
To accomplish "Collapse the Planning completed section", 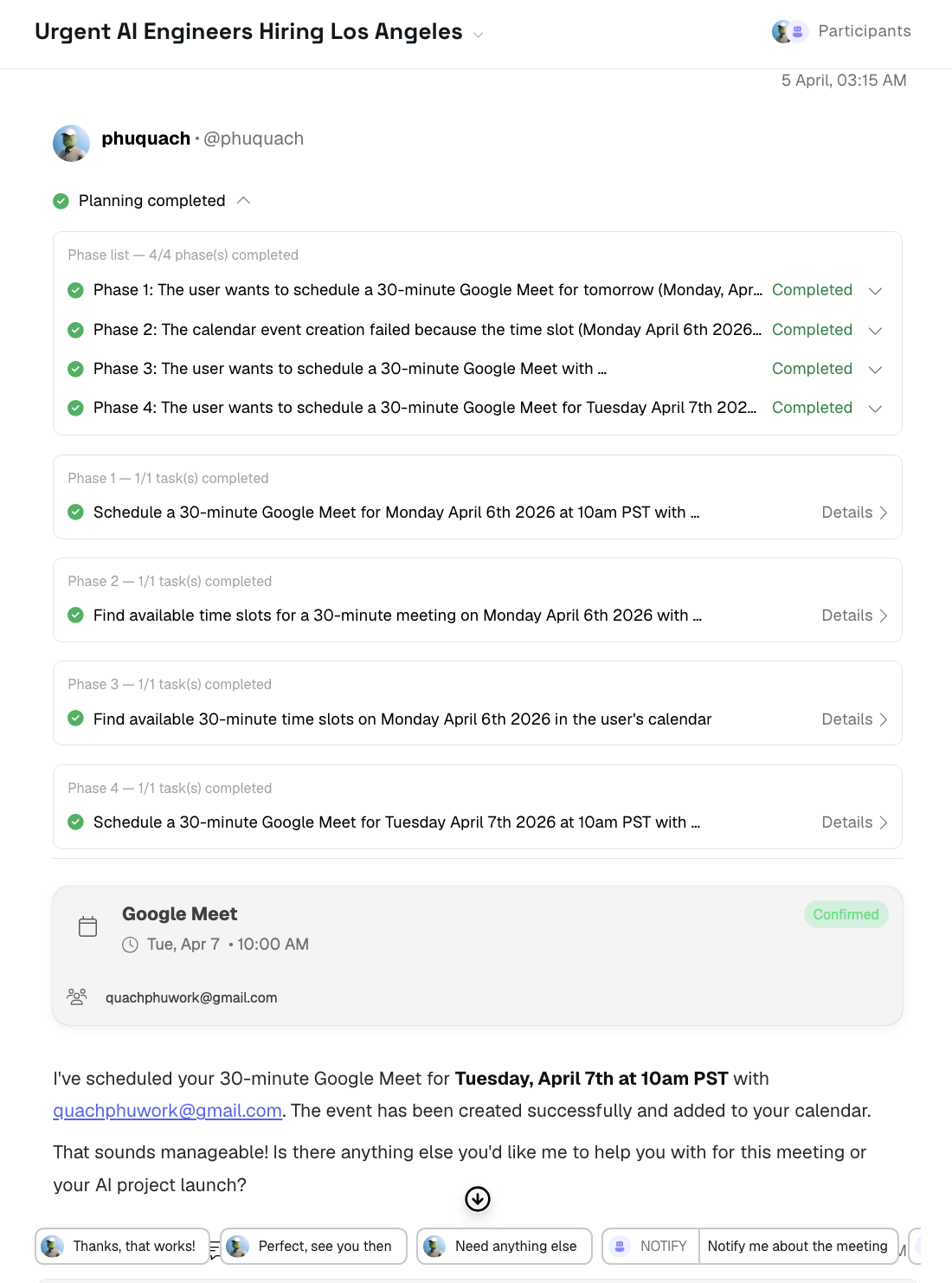I will (244, 201).
